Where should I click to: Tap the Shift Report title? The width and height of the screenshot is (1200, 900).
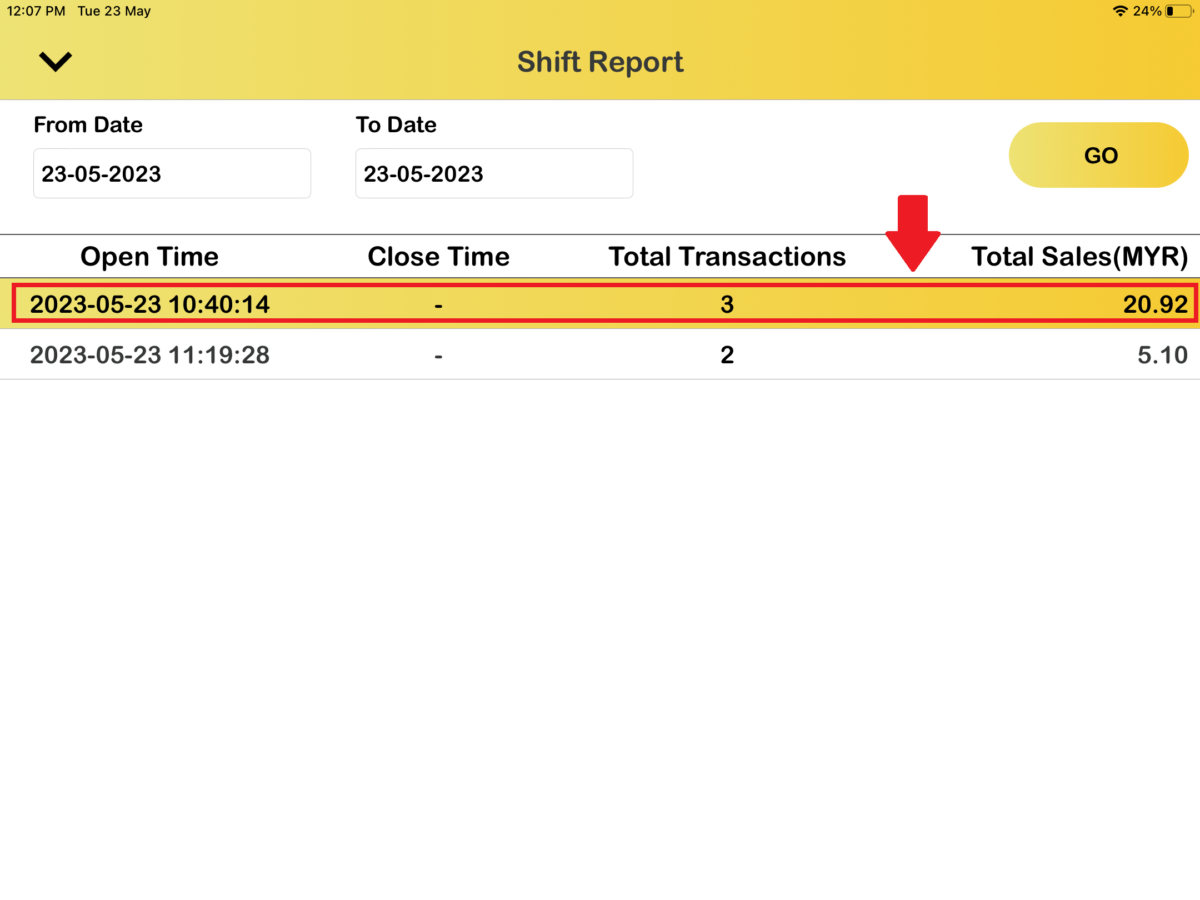tap(600, 61)
